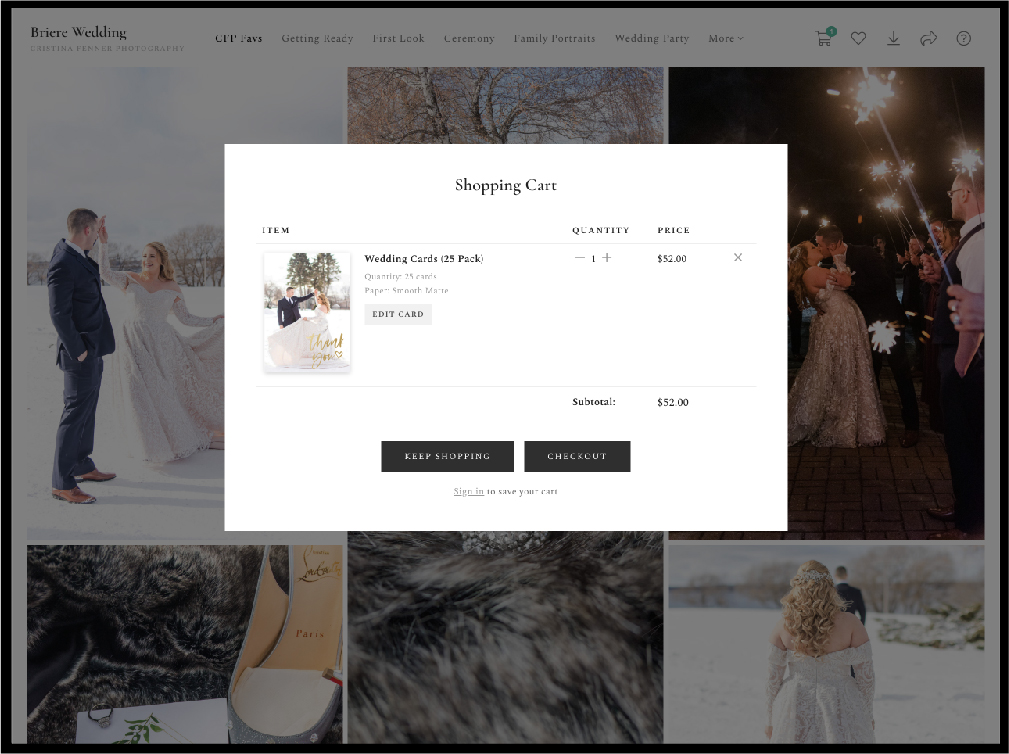The height and width of the screenshot is (754, 1009).
Task: Click the $52.00 subtotal amount
Action: click(x=672, y=402)
